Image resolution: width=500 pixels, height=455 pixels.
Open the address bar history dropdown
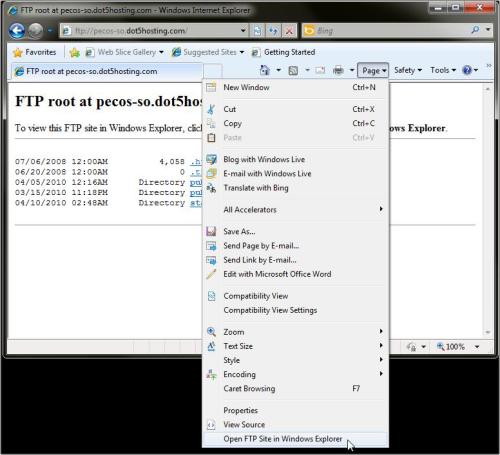pos(243,31)
